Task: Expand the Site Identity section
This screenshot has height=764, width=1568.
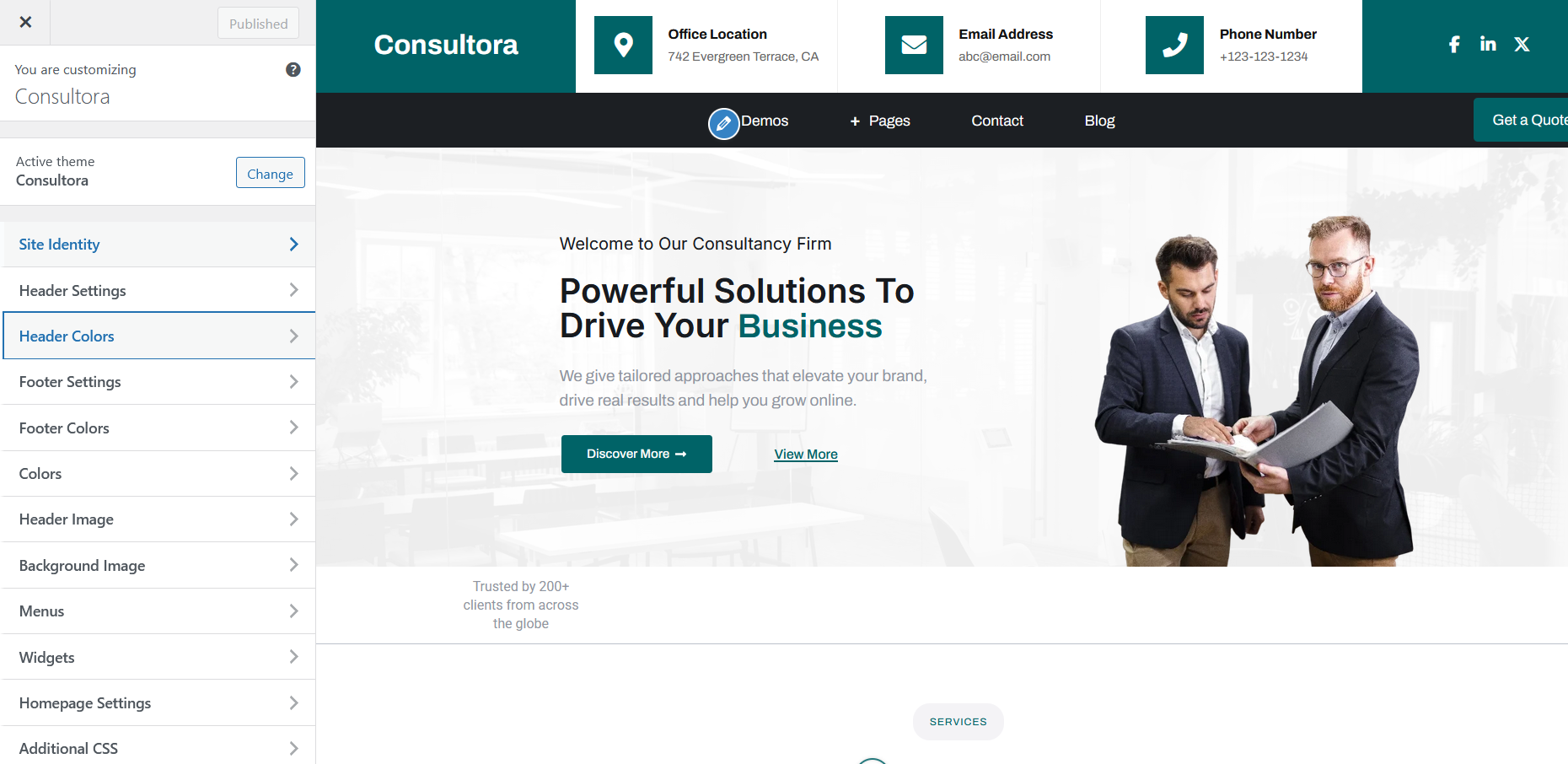Action: click(158, 245)
